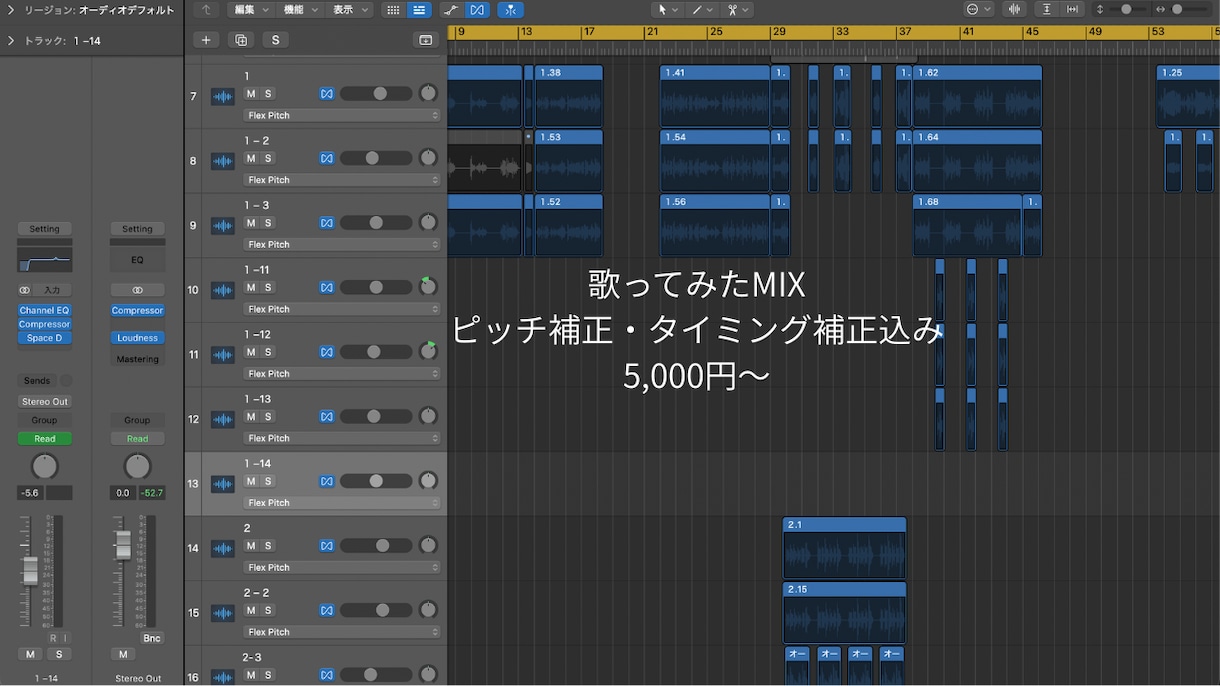Open Flex Pitch dropdown on track 7
Image resolution: width=1220 pixels, height=686 pixels.
tap(341, 115)
